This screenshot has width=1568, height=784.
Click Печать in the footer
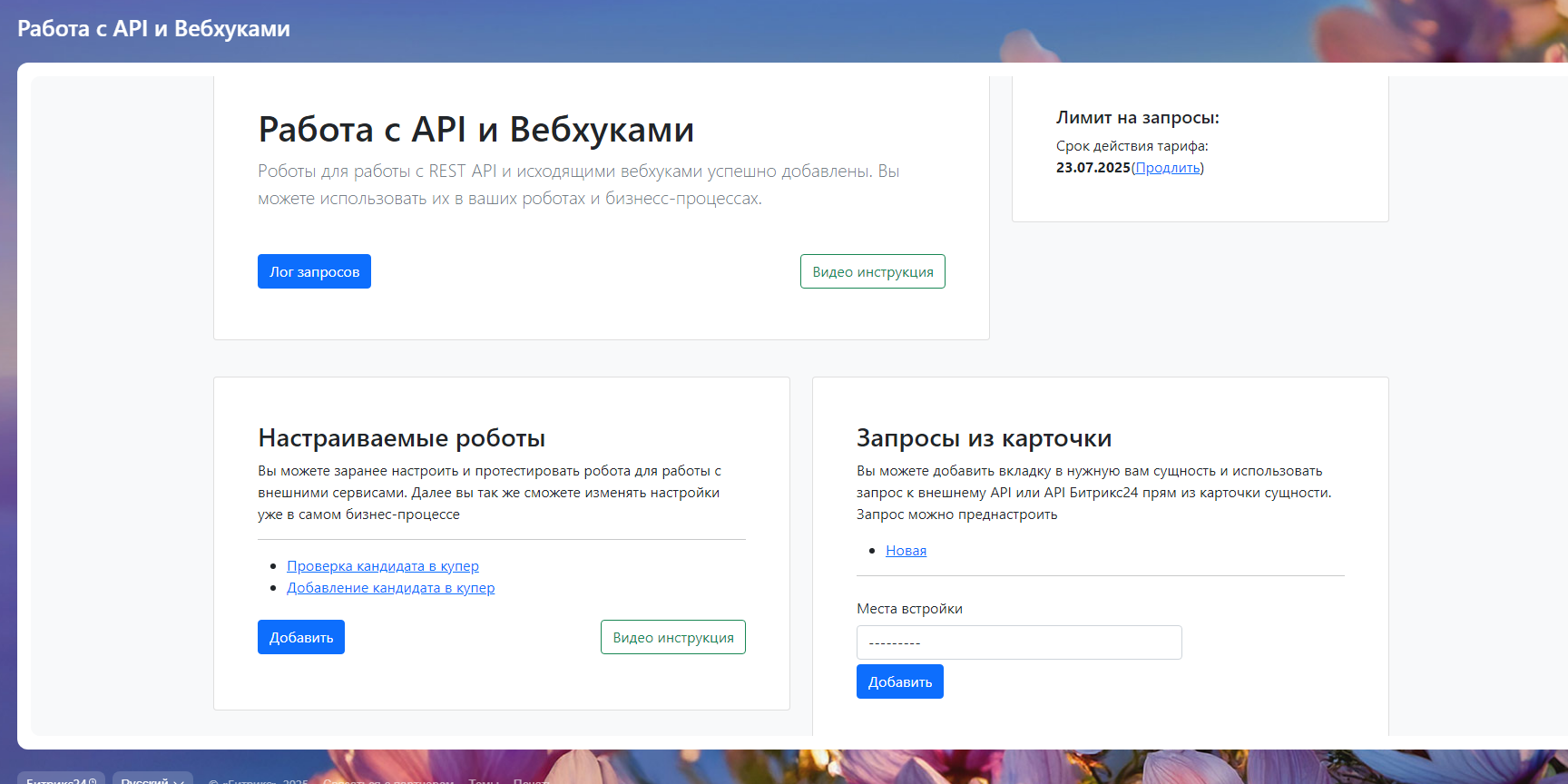[532, 780]
